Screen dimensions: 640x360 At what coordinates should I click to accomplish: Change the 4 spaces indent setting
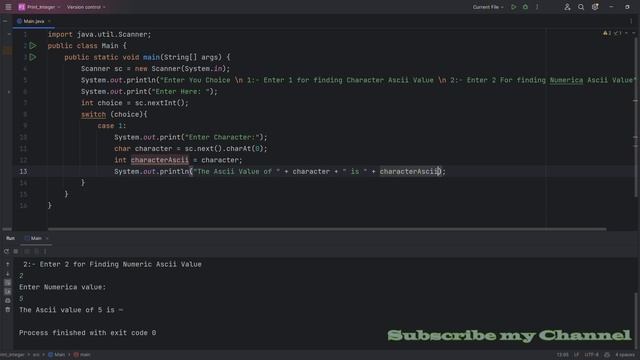(625, 355)
